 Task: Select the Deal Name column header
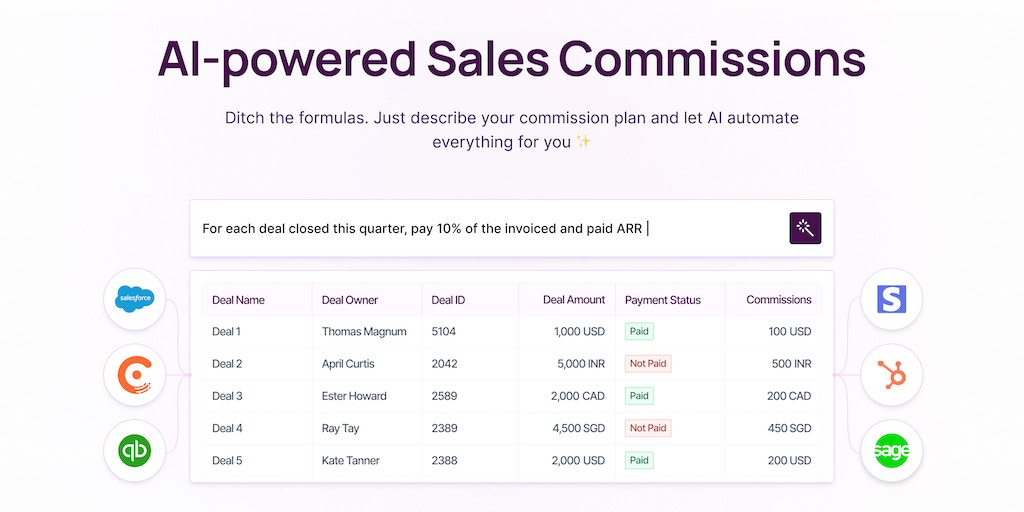pyautogui.click(x=238, y=300)
